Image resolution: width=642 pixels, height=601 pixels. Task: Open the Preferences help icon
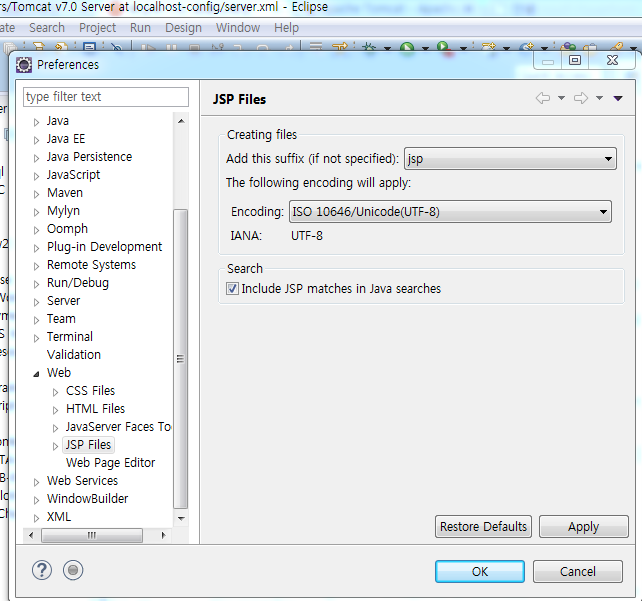[42, 570]
